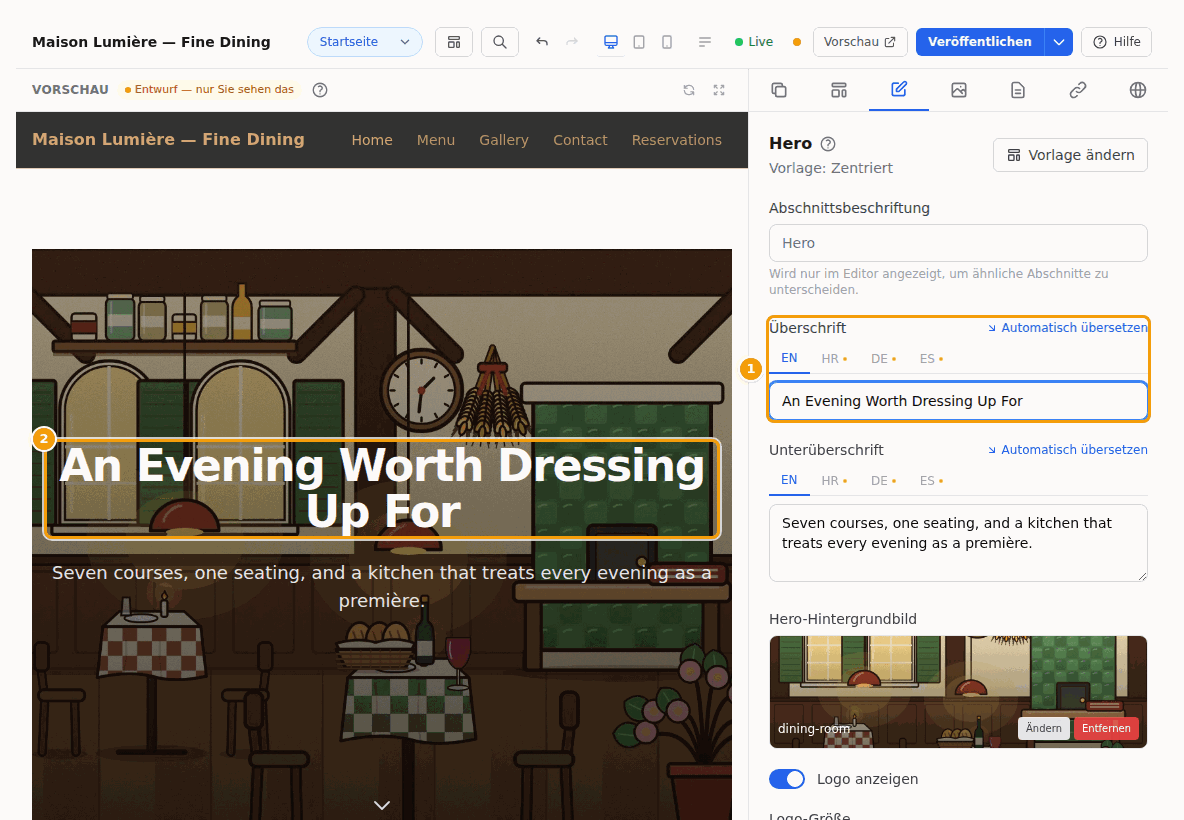Expand the Veröffentlichen dropdown arrow
Image resolution: width=1184 pixels, height=820 pixels.
pos(1059,42)
